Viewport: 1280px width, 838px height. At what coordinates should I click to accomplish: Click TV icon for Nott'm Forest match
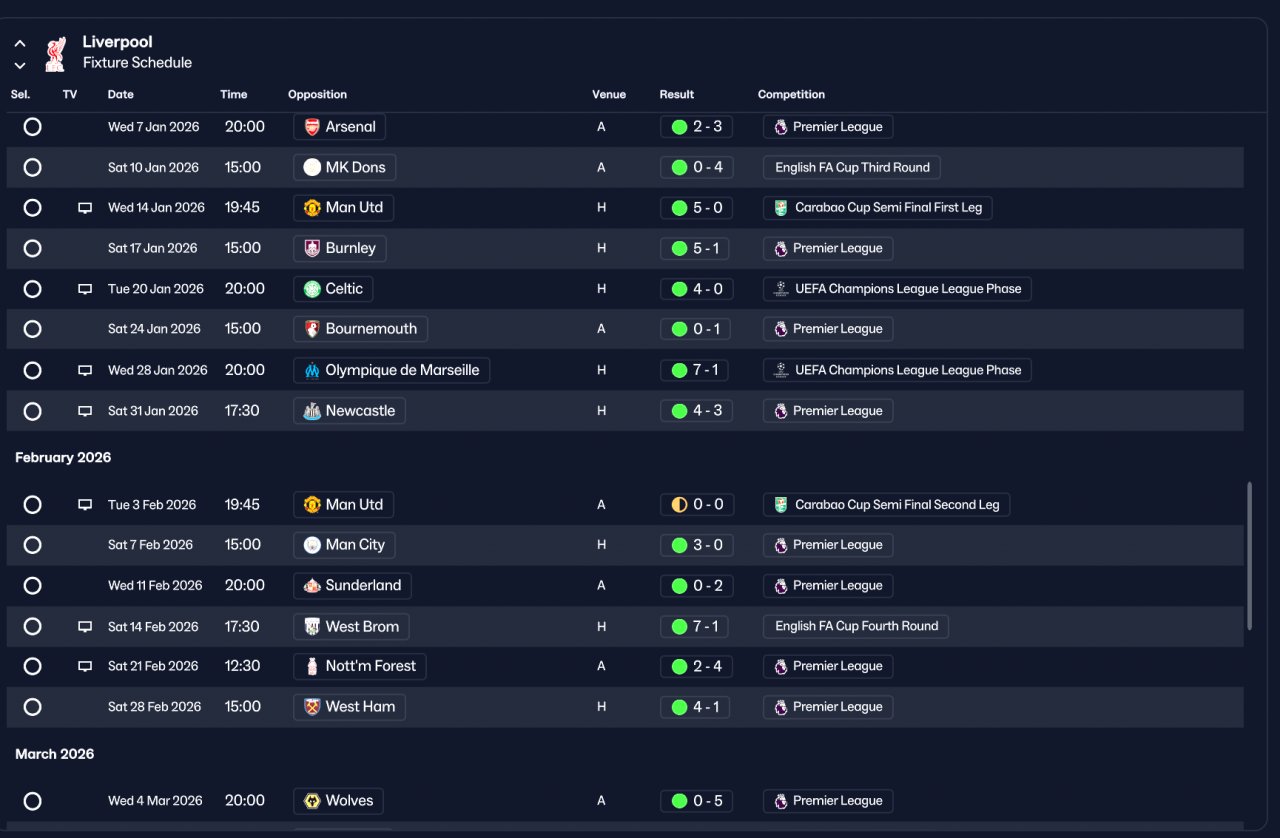[85, 666]
